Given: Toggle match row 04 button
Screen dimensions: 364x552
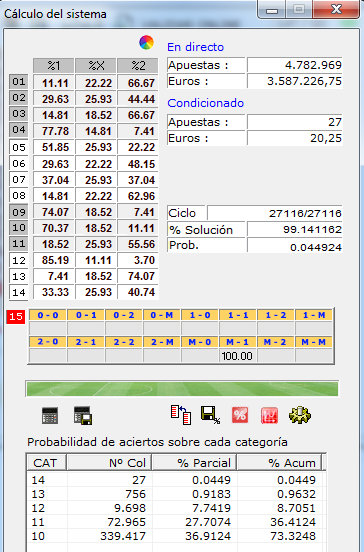Looking at the screenshot, I should (x=19, y=130).
